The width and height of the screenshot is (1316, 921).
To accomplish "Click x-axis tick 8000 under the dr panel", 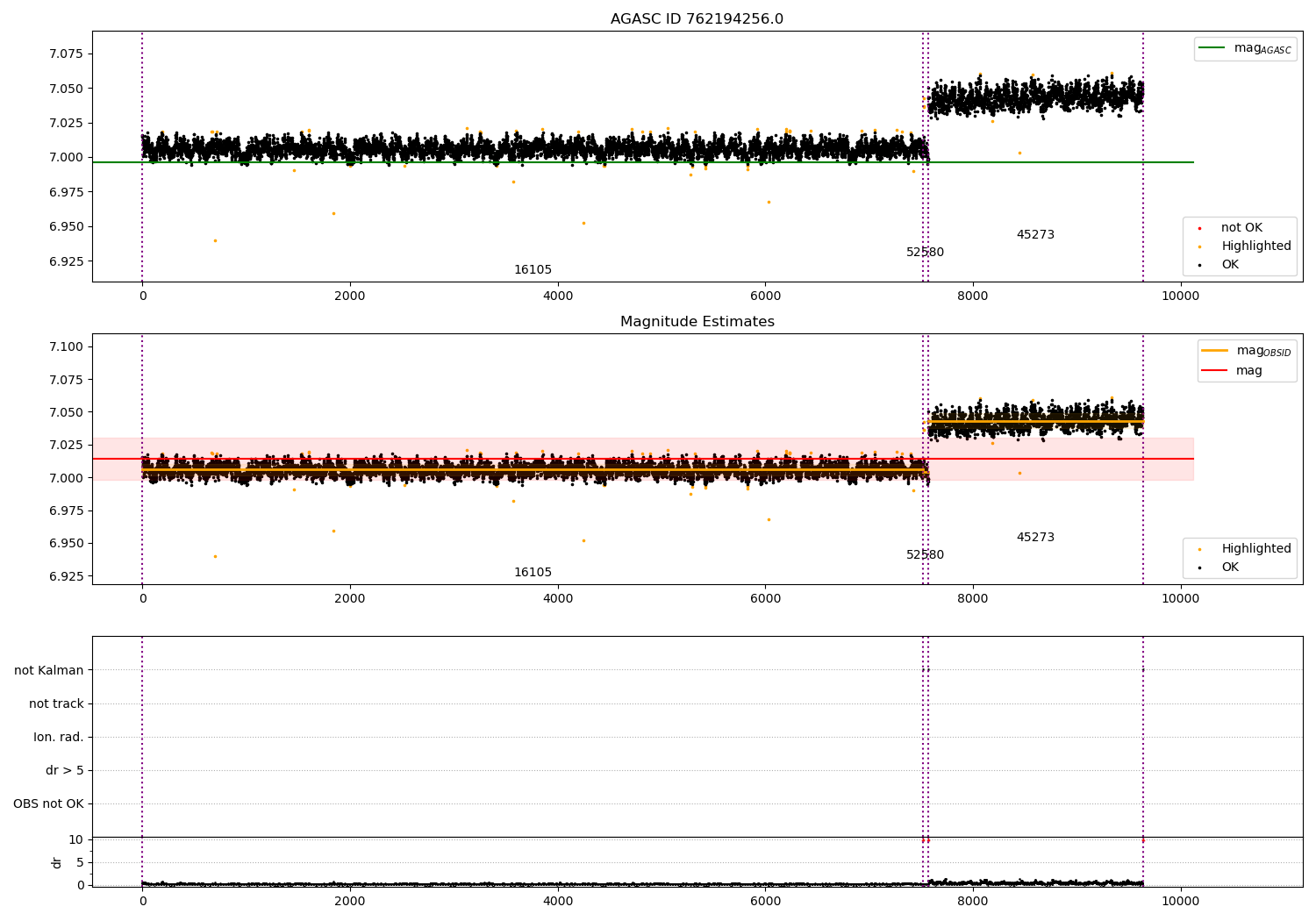I will (972, 901).
